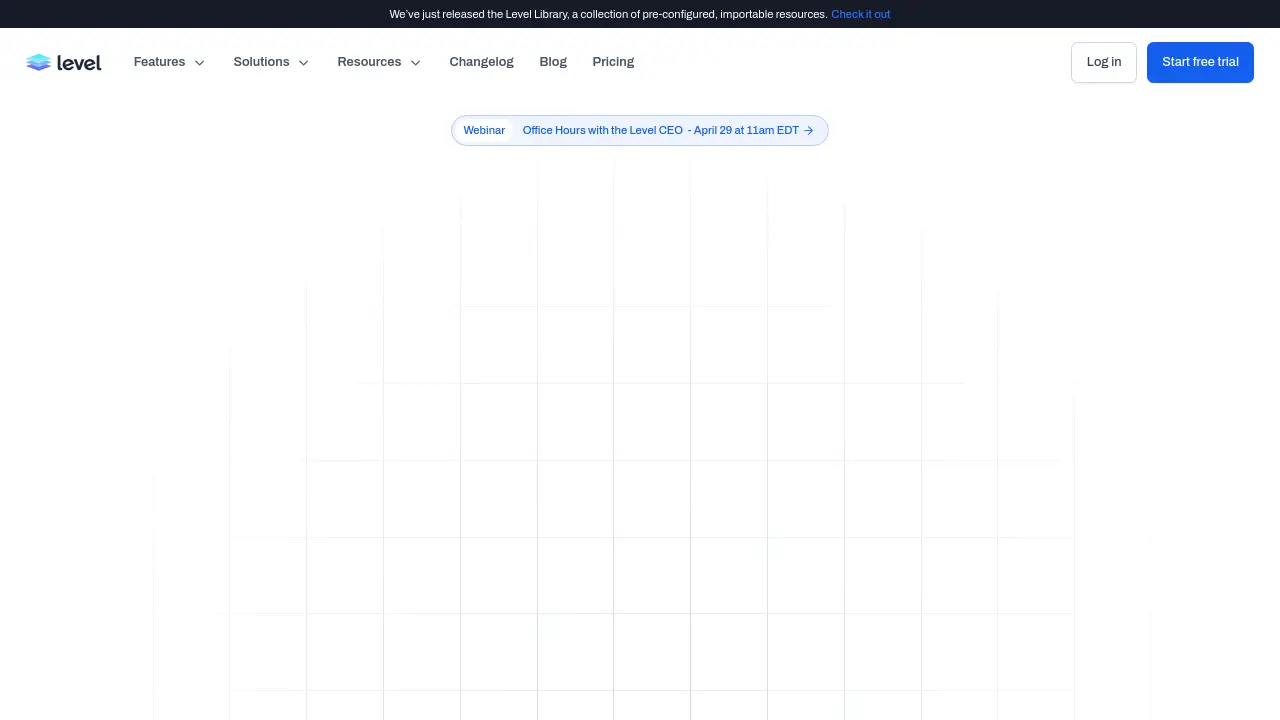This screenshot has width=1280, height=720.
Task: Expand the Resources chevron arrow
Action: [x=415, y=63]
